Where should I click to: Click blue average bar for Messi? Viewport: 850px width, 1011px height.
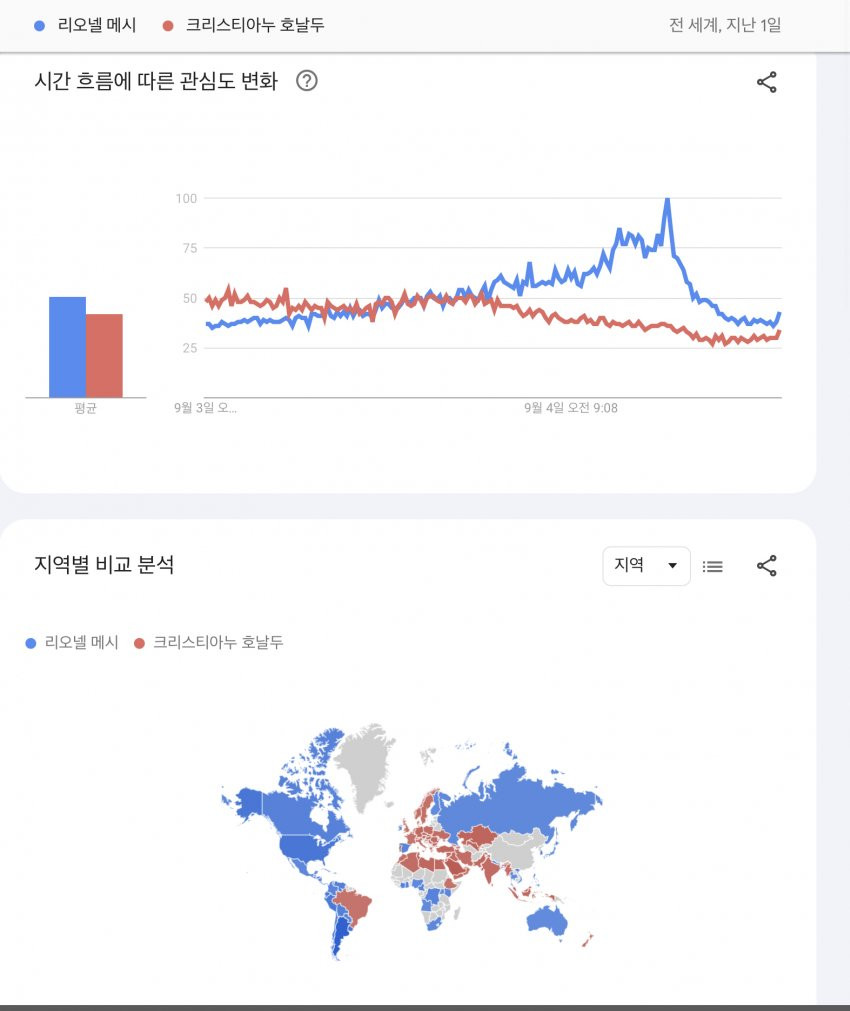pyautogui.click(x=67, y=347)
